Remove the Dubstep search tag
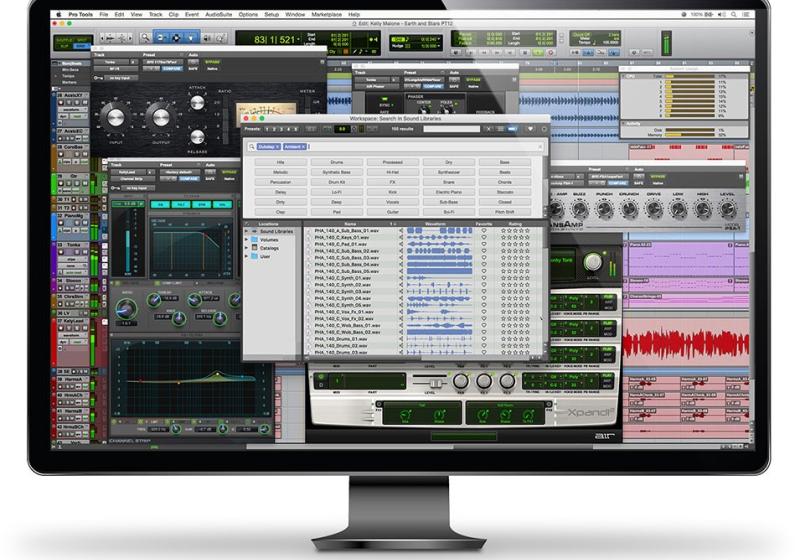 279,146
